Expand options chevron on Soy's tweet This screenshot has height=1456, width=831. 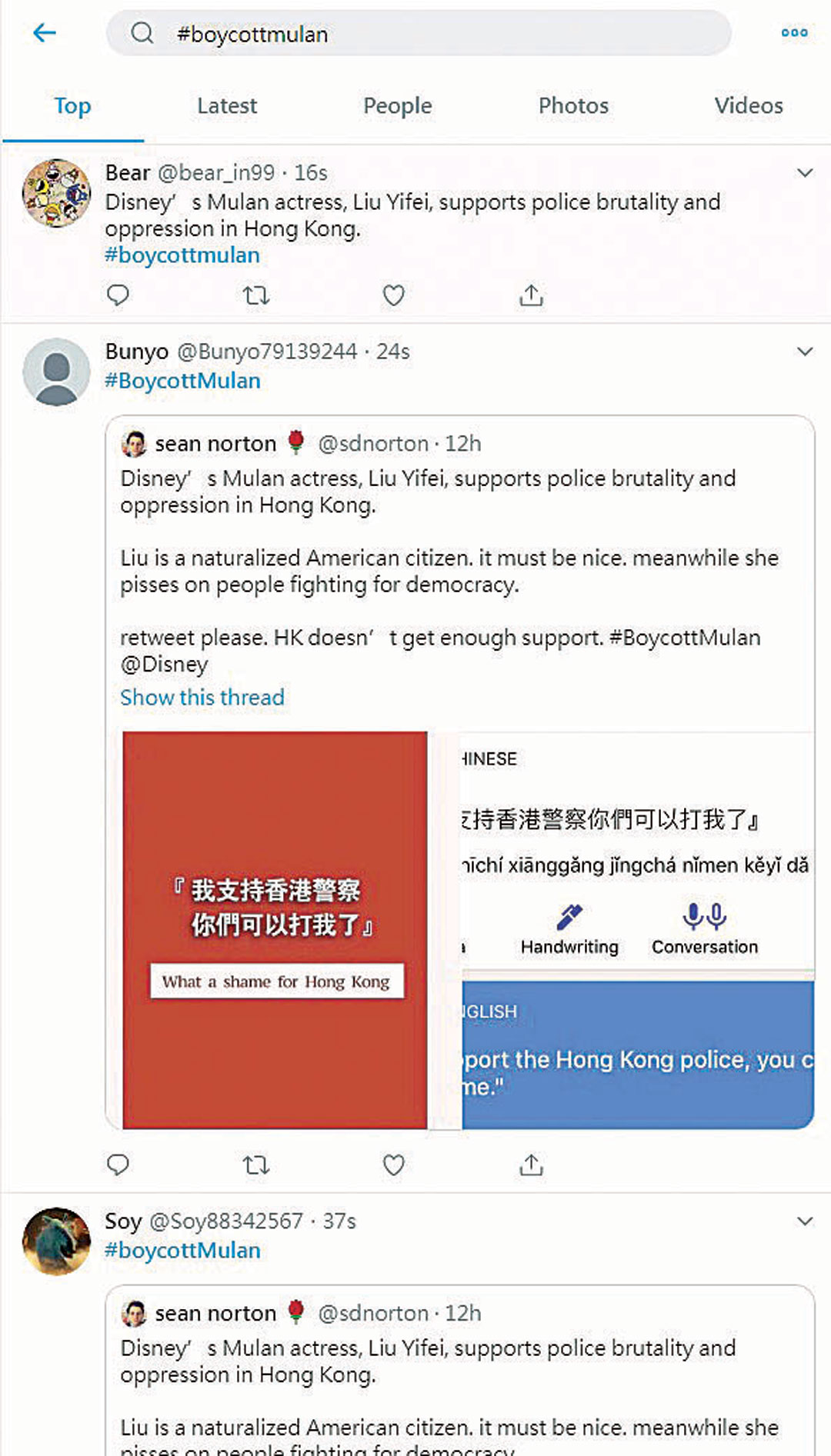pos(805,1221)
